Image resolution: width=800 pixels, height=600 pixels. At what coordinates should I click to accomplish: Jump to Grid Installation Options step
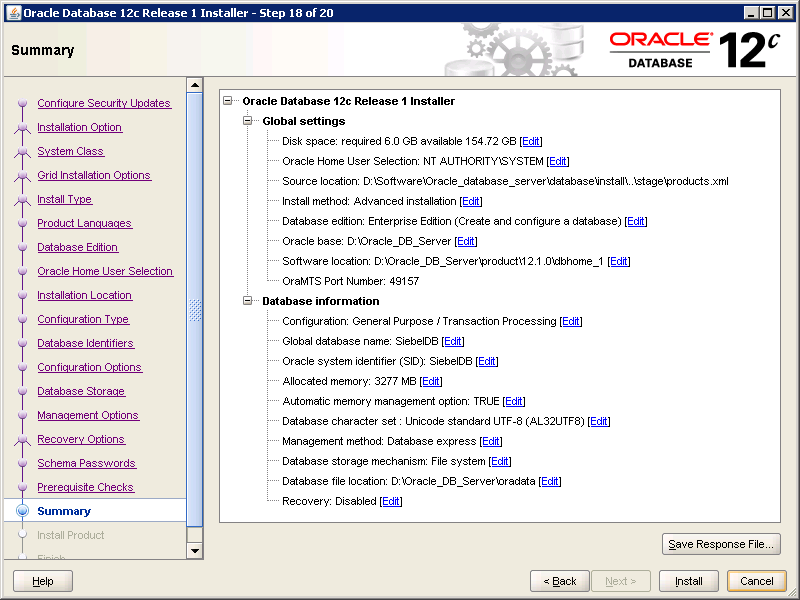point(94,175)
